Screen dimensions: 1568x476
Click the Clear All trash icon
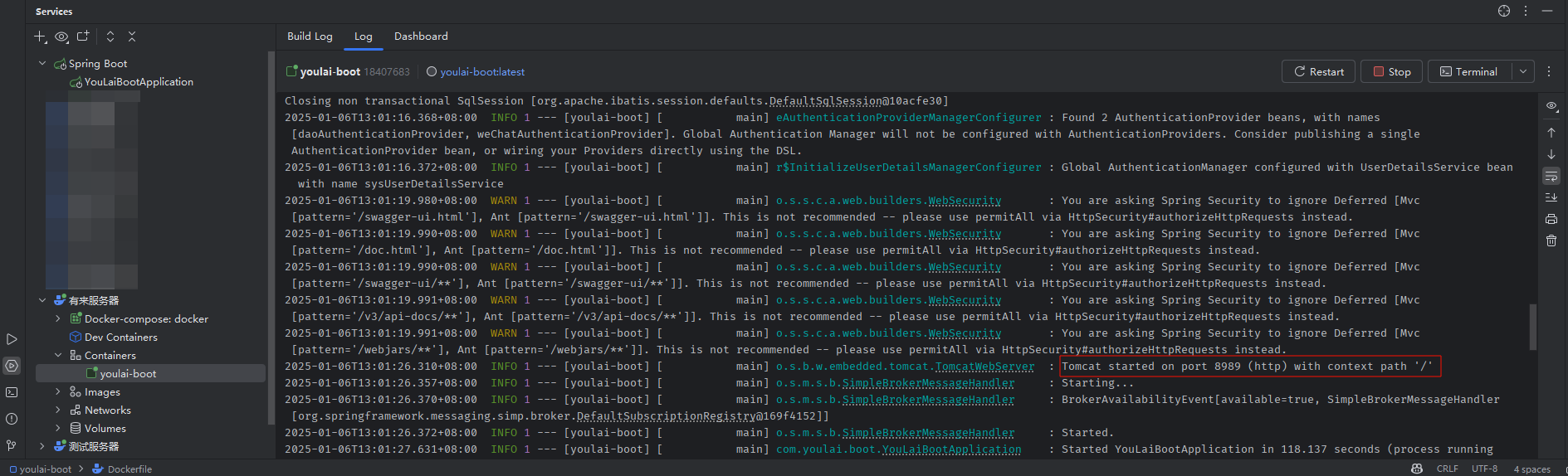click(x=1551, y=240)
